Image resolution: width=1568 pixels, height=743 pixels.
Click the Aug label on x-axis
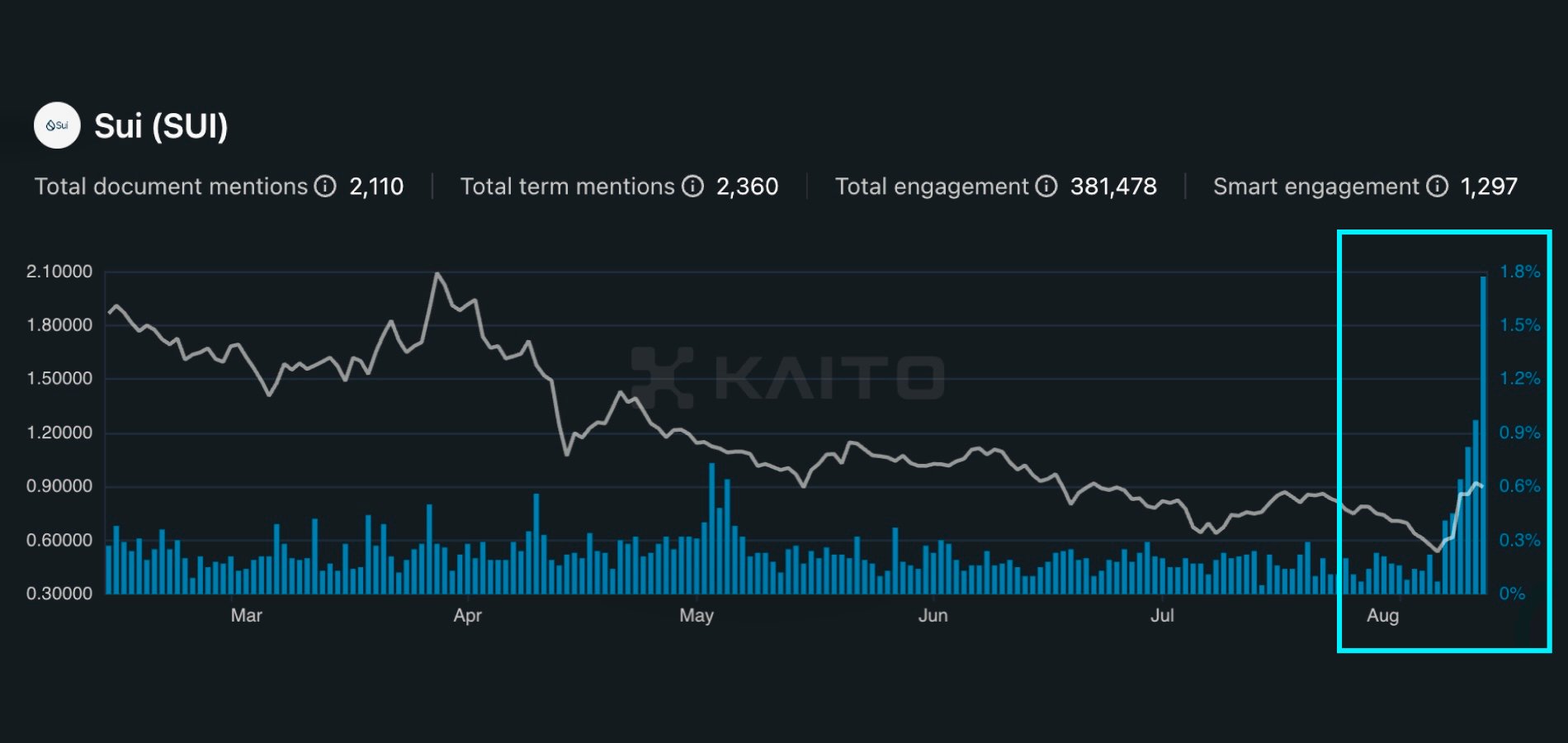click(x=1383, y=616)
